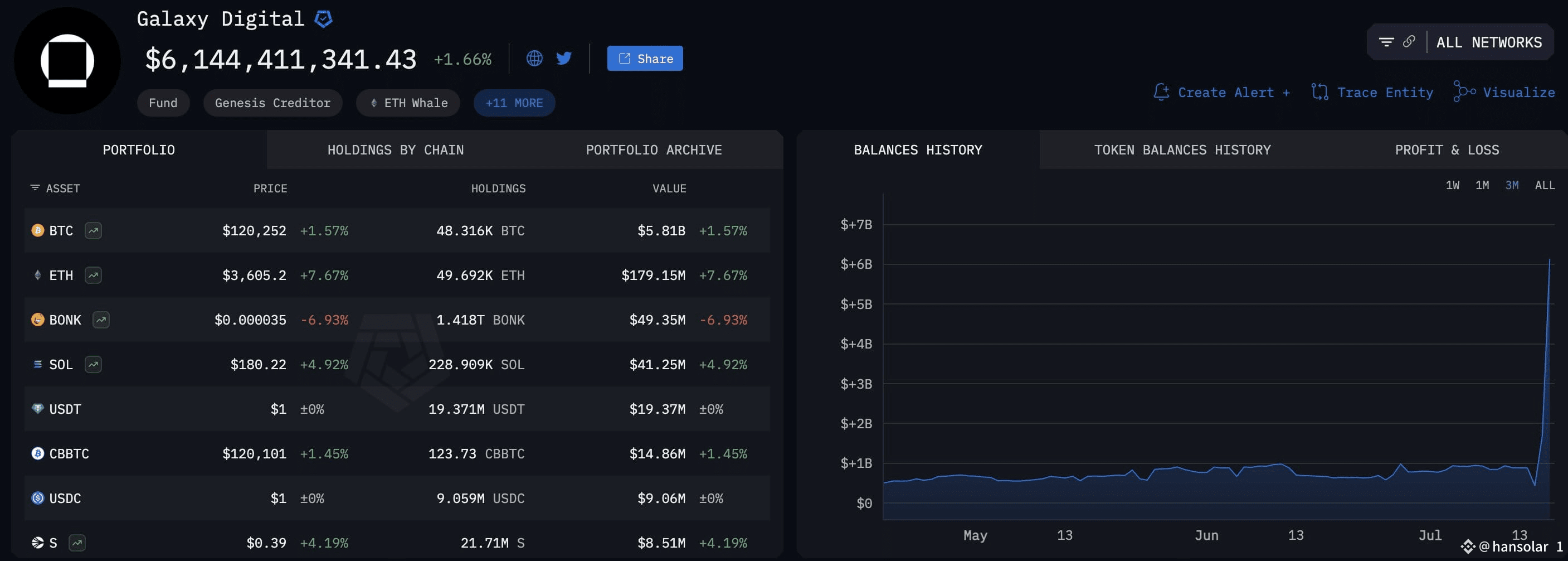1568x561 pixels.
Task: Open the BTC chart icon in portfolio row
Action: point(93,231)
